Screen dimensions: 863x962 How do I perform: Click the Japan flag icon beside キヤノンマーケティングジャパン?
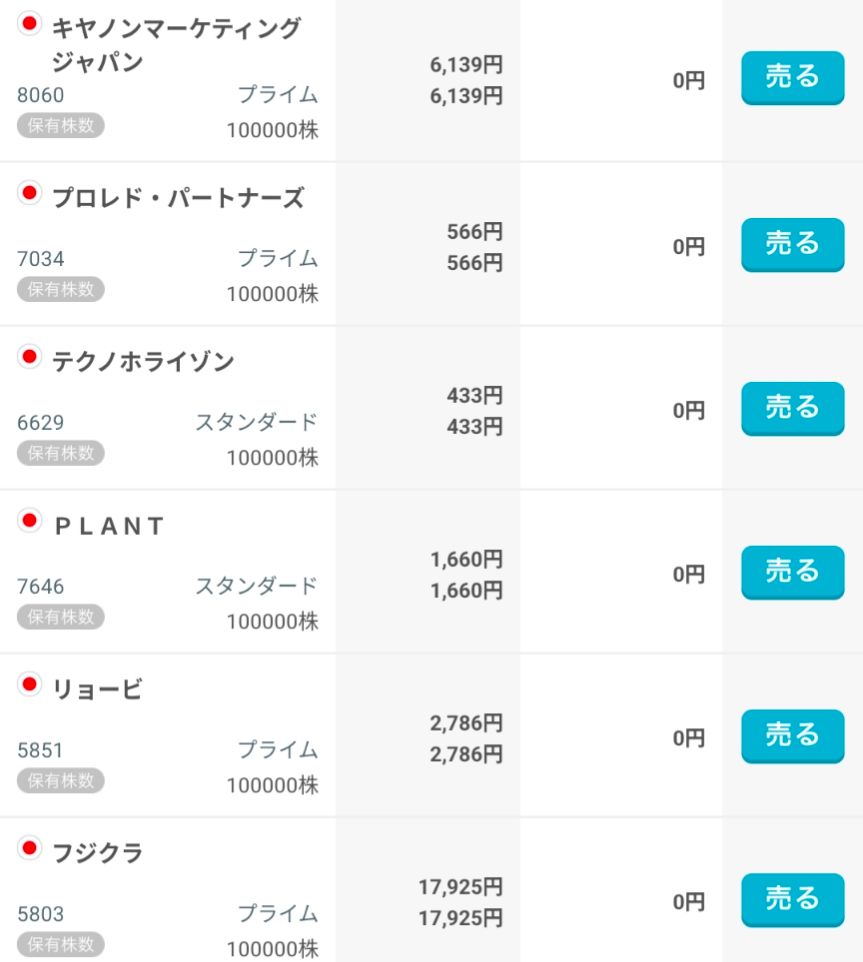coord(30,25)
